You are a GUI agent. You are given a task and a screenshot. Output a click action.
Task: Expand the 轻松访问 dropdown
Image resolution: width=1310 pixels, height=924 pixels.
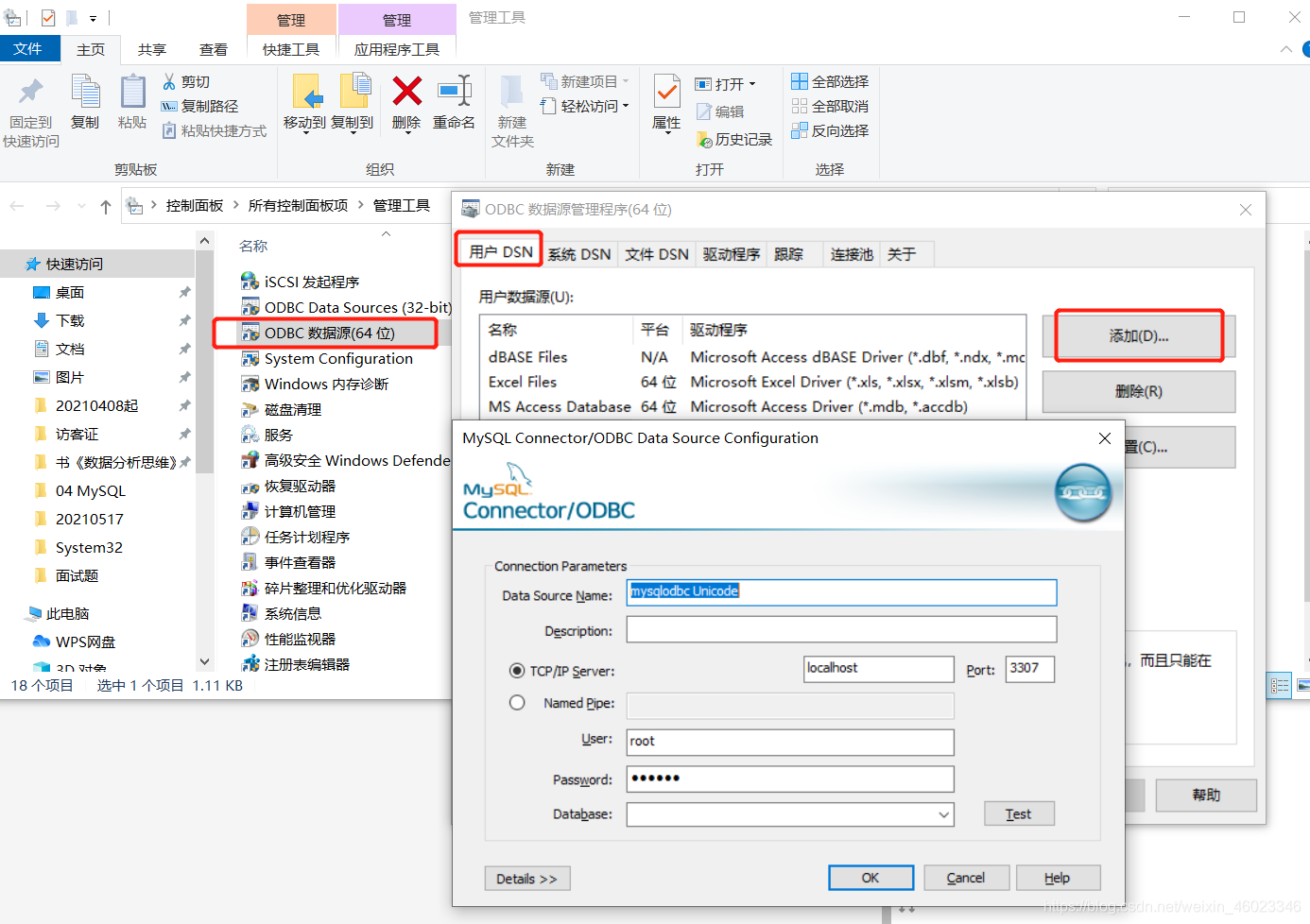(x=626, y=106)
